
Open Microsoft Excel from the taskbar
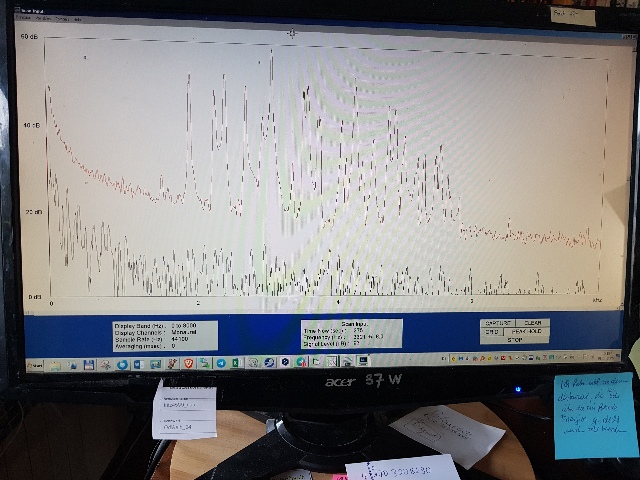point(237,363)
